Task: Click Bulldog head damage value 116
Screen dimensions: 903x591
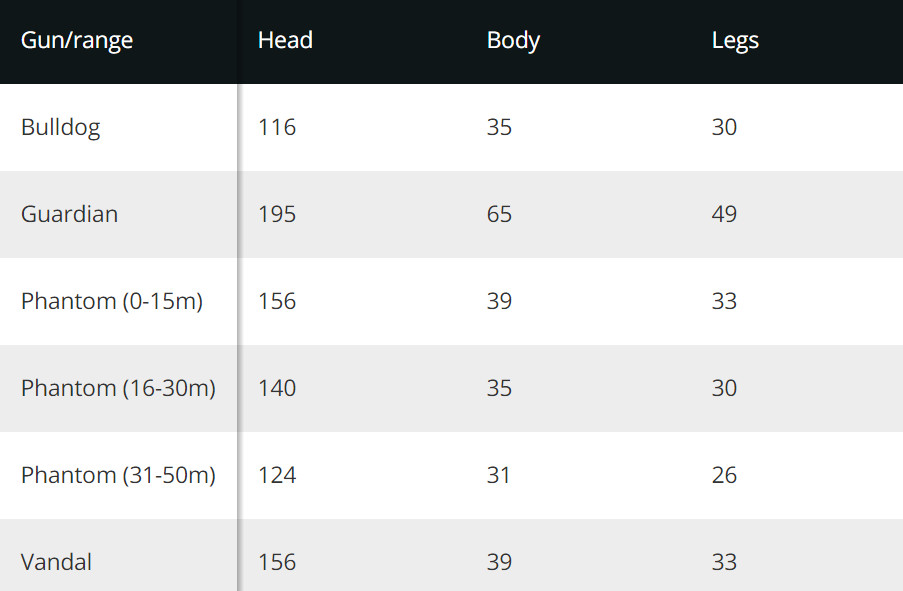Action: pos(277,127)
